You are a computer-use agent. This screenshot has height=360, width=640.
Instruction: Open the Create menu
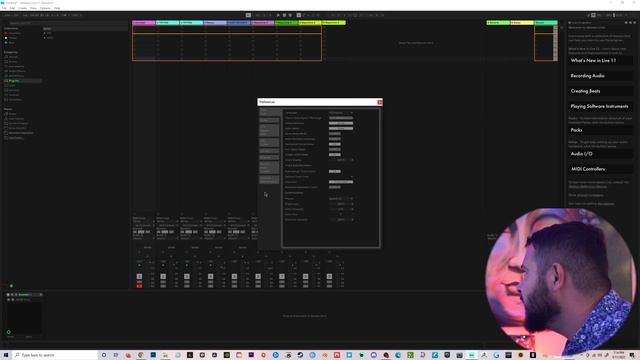pyautogui.click(x=22, y=8)
